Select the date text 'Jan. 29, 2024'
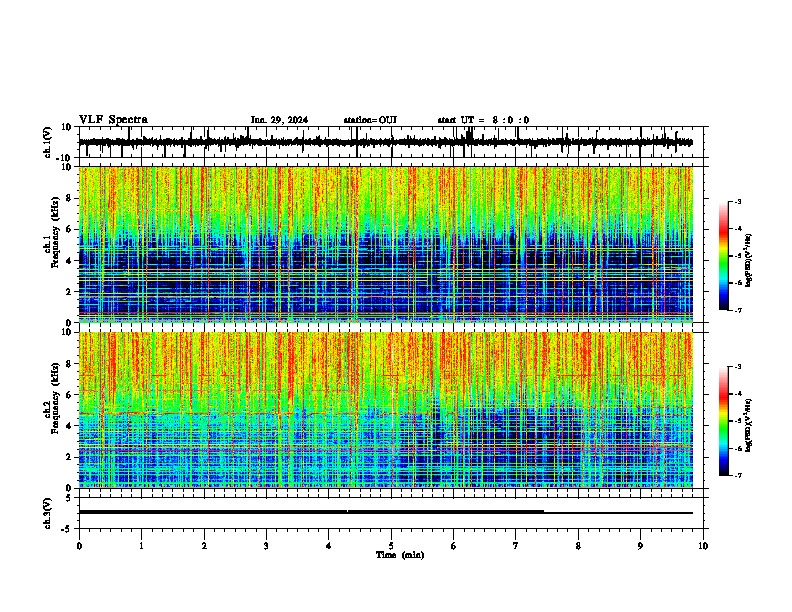The height and width of the screenshot is (612, 792). 279,120
